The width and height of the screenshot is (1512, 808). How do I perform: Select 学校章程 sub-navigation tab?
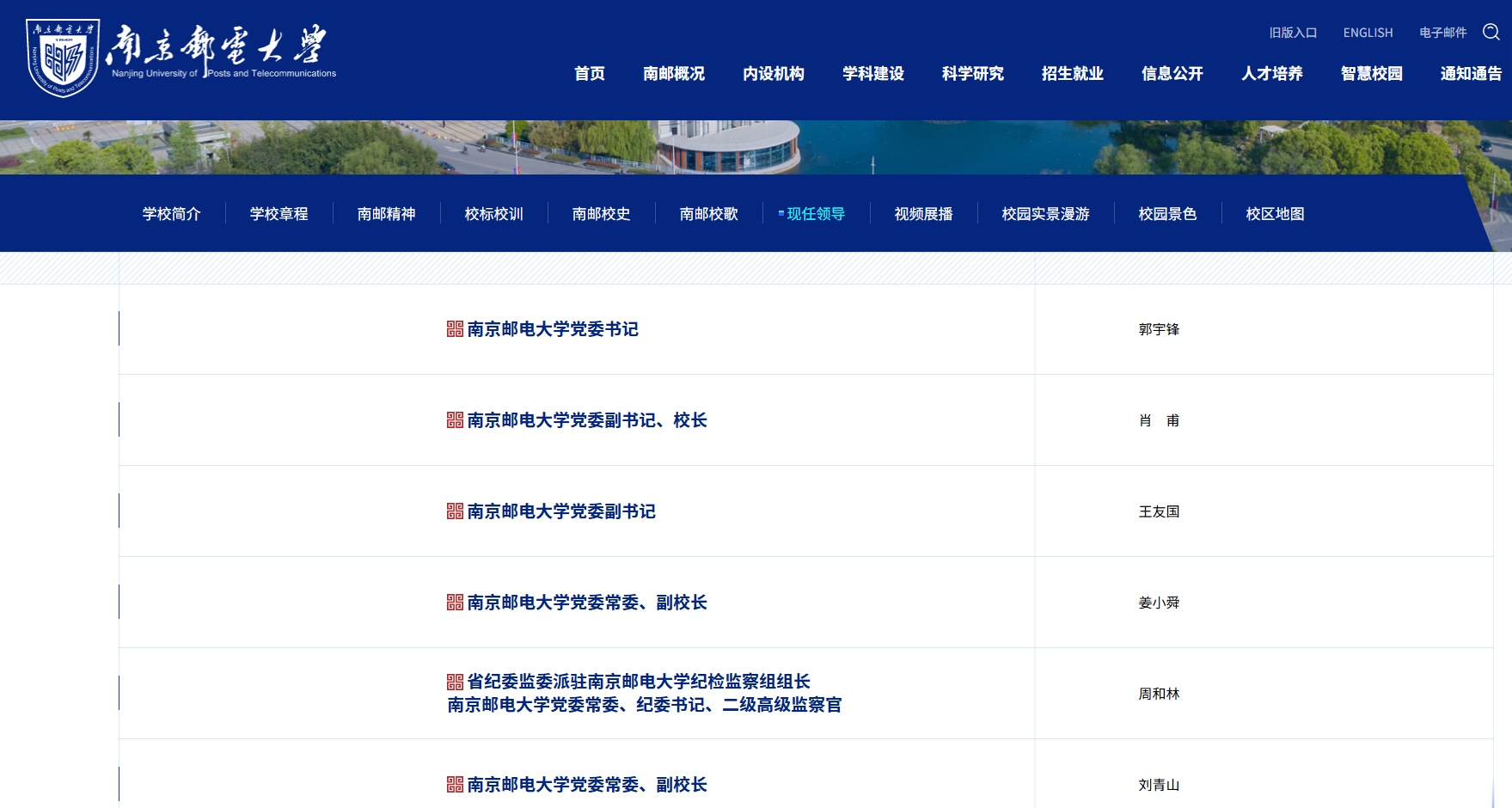(279, 214)
